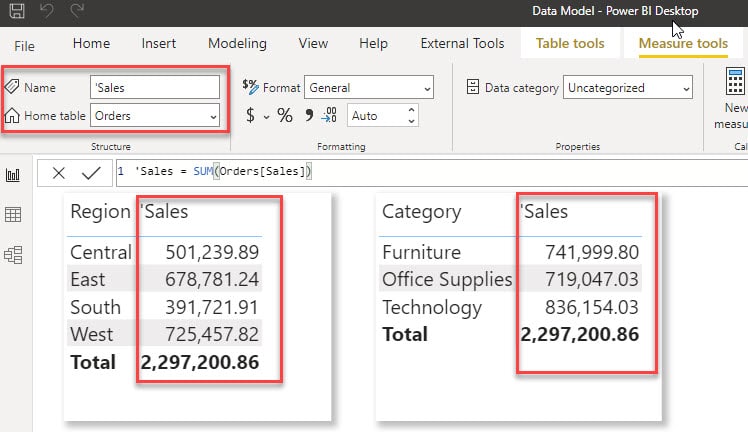
Task: Click 'Sales header in Category table
Action: click(x=544, y=212)
